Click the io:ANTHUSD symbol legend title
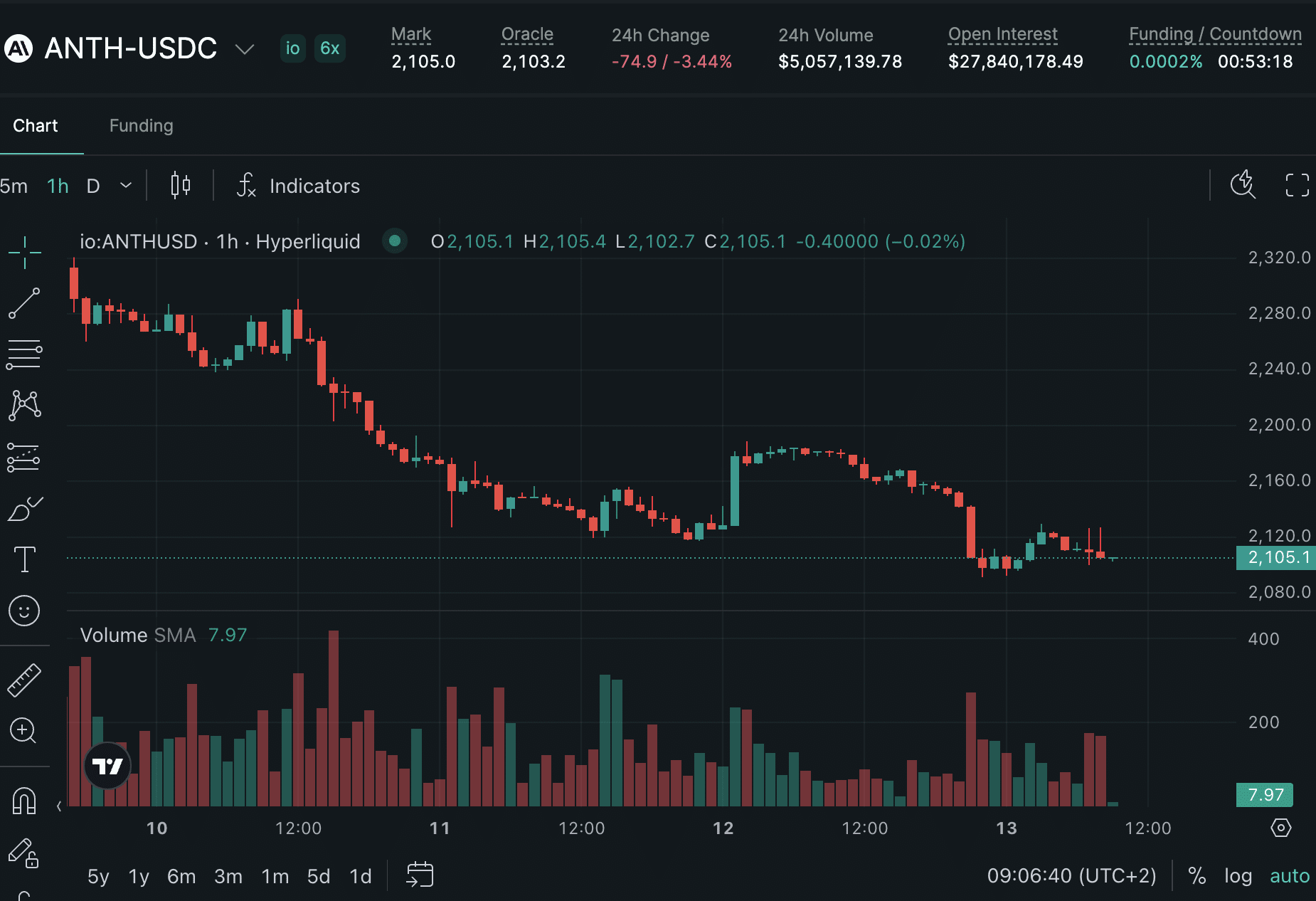This screenshot has width=1316, height=901. tap(220, 242)
